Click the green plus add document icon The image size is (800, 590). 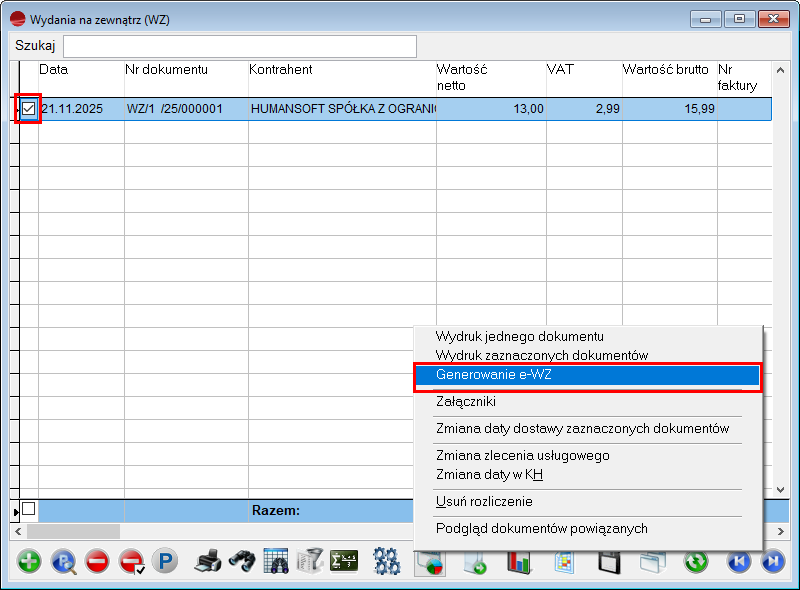(x=29, y=561)
